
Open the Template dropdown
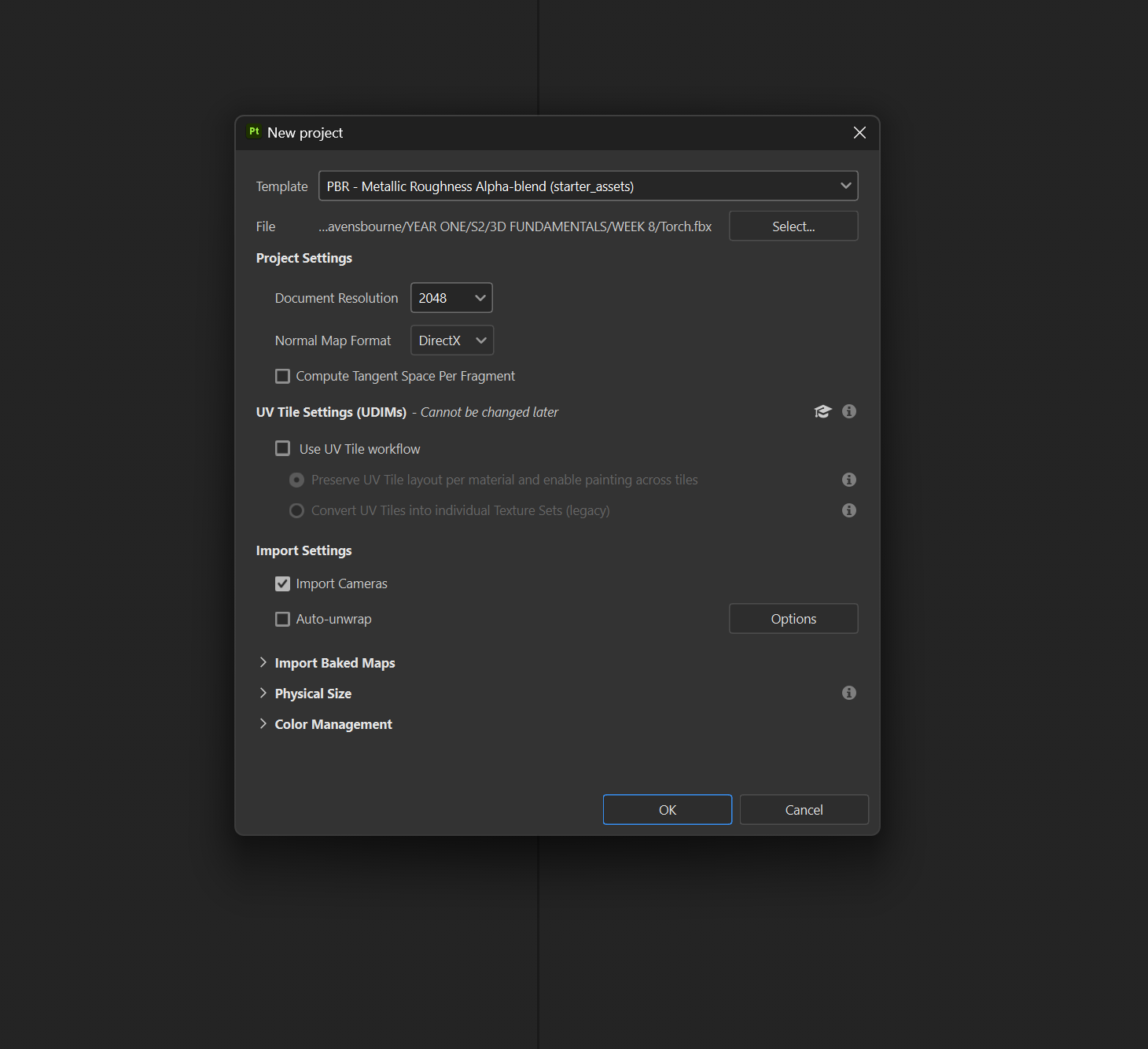click(588, 186)
